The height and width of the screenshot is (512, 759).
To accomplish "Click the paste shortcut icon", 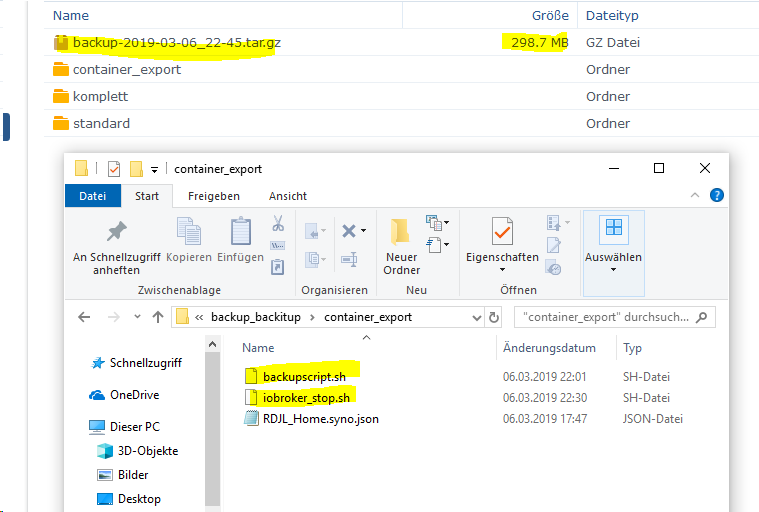I will coord(277,267).
